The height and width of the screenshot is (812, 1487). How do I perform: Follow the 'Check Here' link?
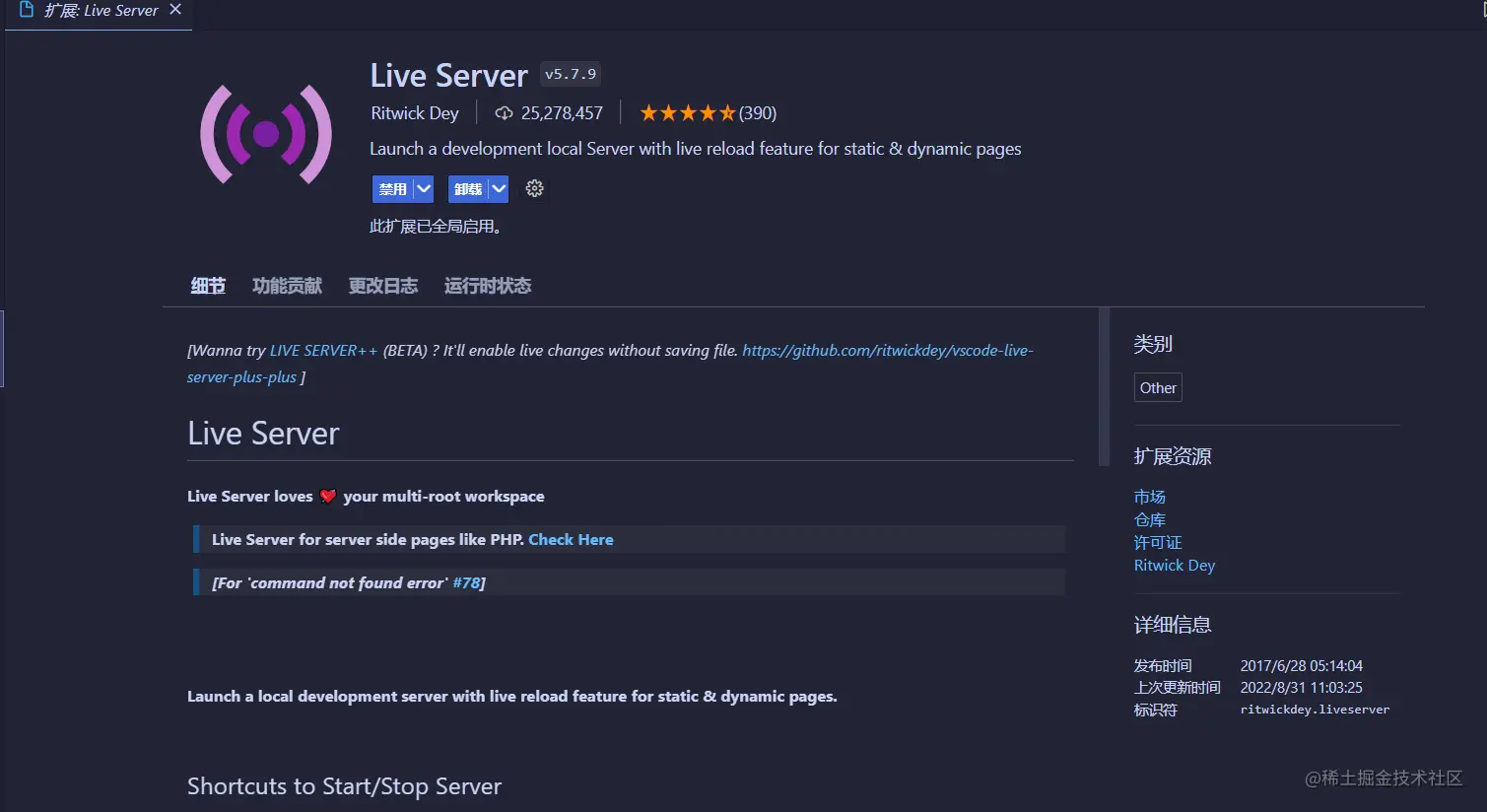point(571,540)
